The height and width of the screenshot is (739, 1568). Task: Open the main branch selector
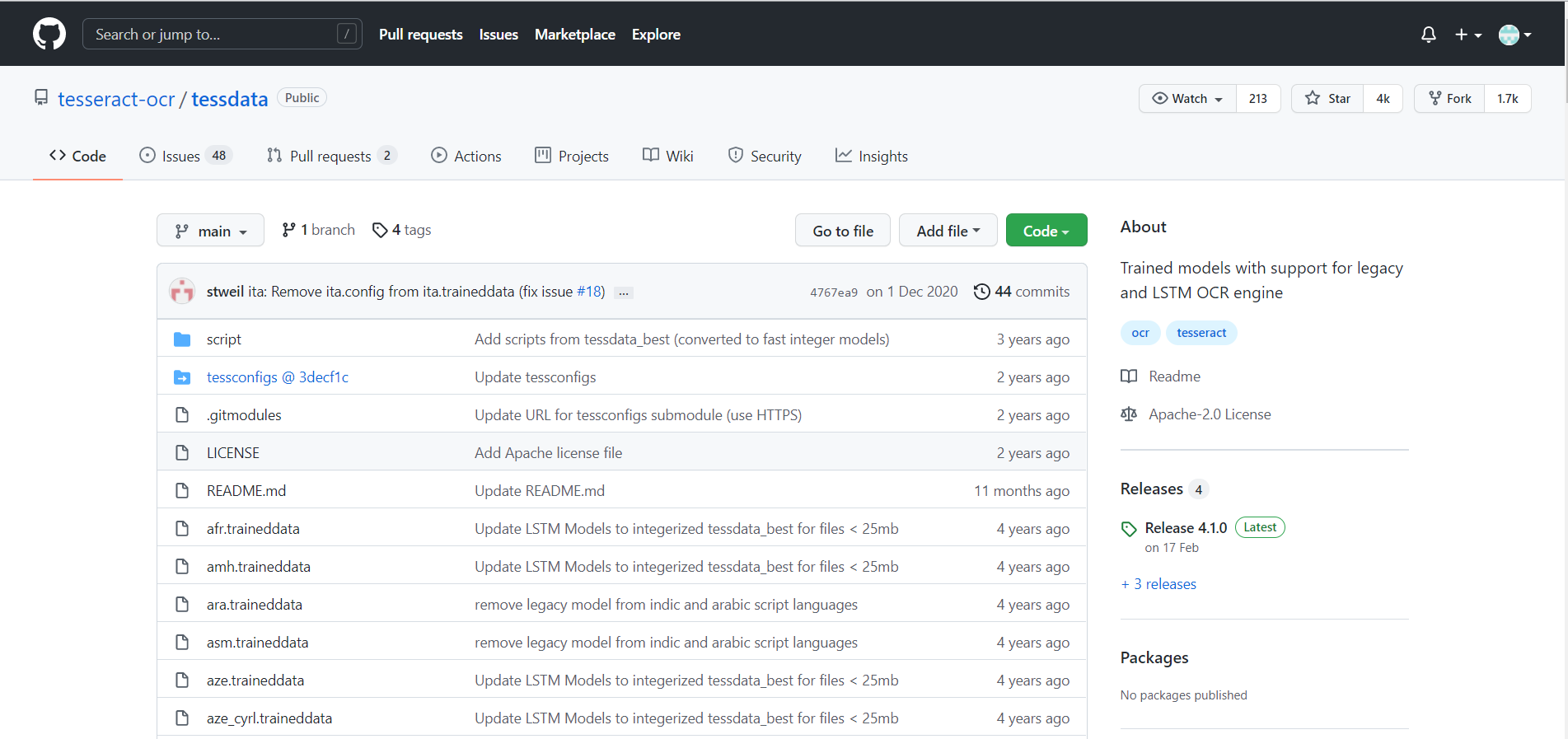click(210, 230)
